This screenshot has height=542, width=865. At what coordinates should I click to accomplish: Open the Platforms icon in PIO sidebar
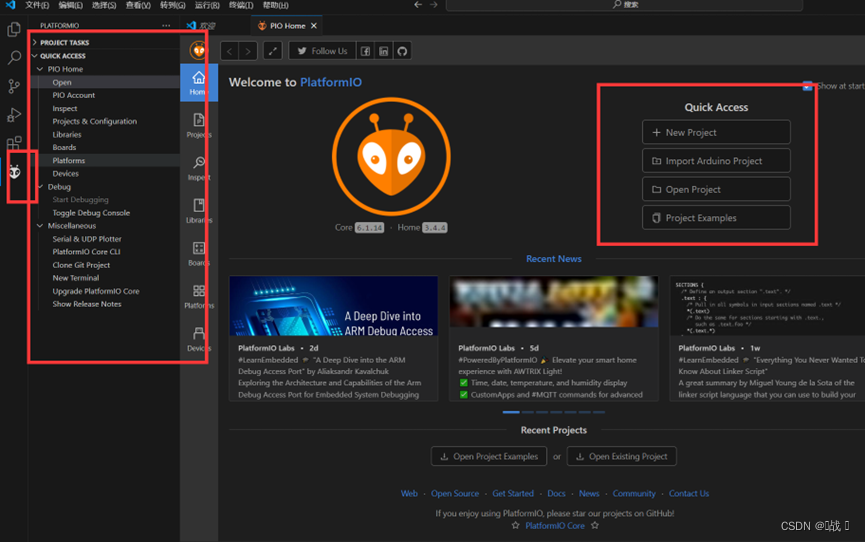pyautogui.click(x=199, y=296)
